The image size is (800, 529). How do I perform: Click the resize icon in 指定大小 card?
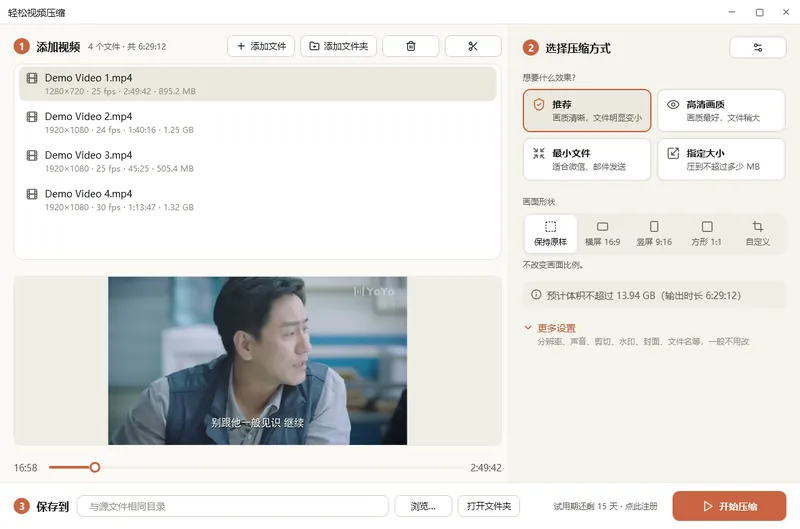(673, 153)
